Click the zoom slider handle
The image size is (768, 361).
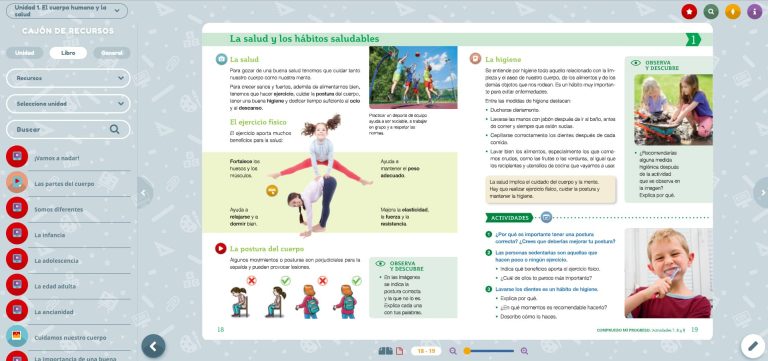tap(467, 351)
